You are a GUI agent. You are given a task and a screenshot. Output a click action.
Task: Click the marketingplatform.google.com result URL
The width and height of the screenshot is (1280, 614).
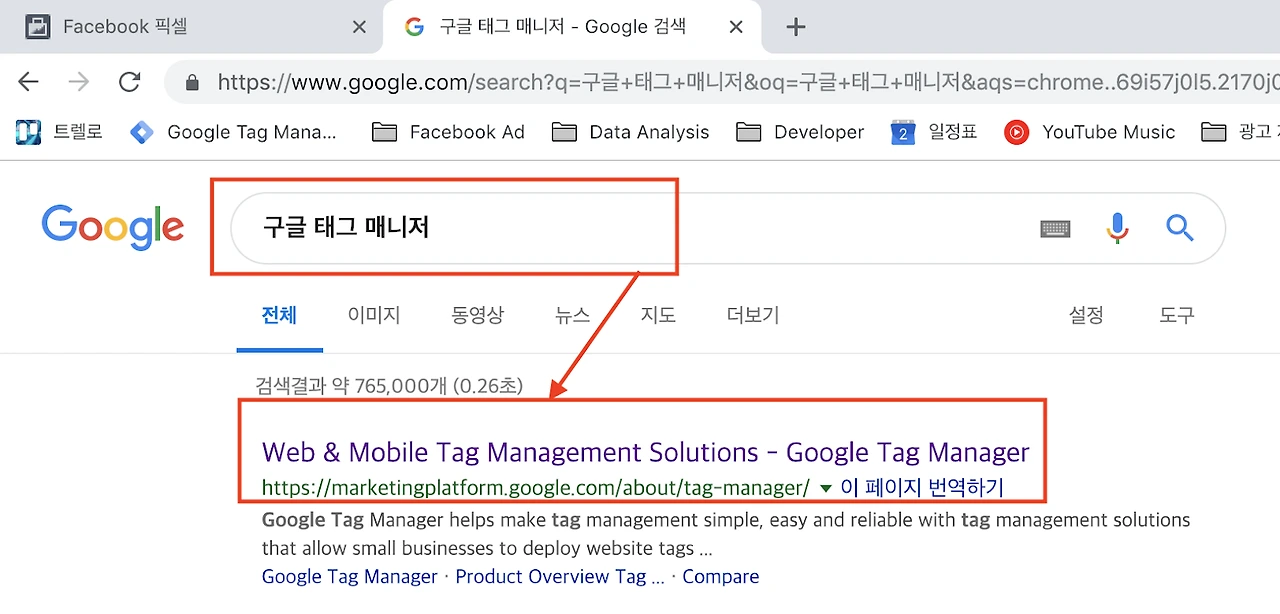point(535,488)
